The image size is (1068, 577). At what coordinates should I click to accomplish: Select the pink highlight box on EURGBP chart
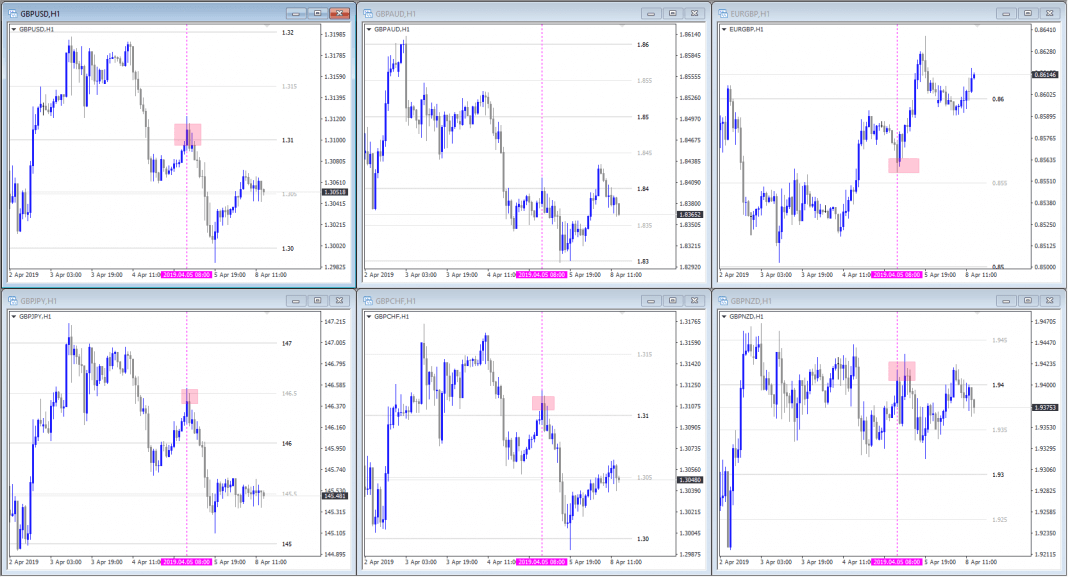pyautogui.click(x=903, y=165)
